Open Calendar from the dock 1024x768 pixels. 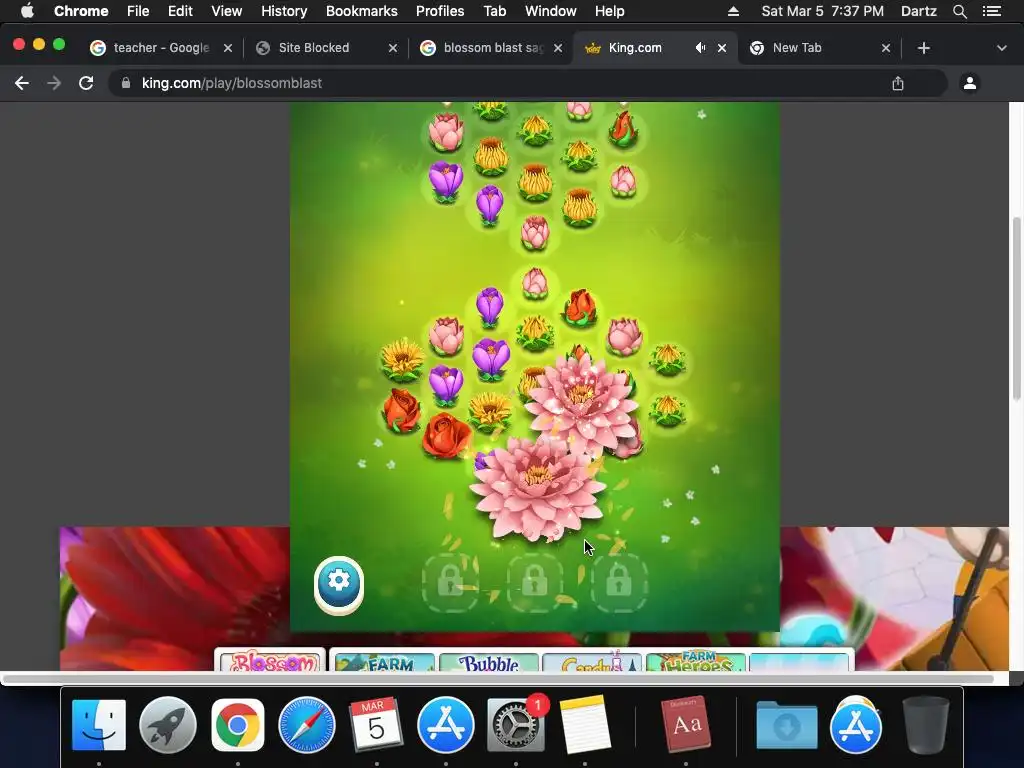click(x=376, y=725)
